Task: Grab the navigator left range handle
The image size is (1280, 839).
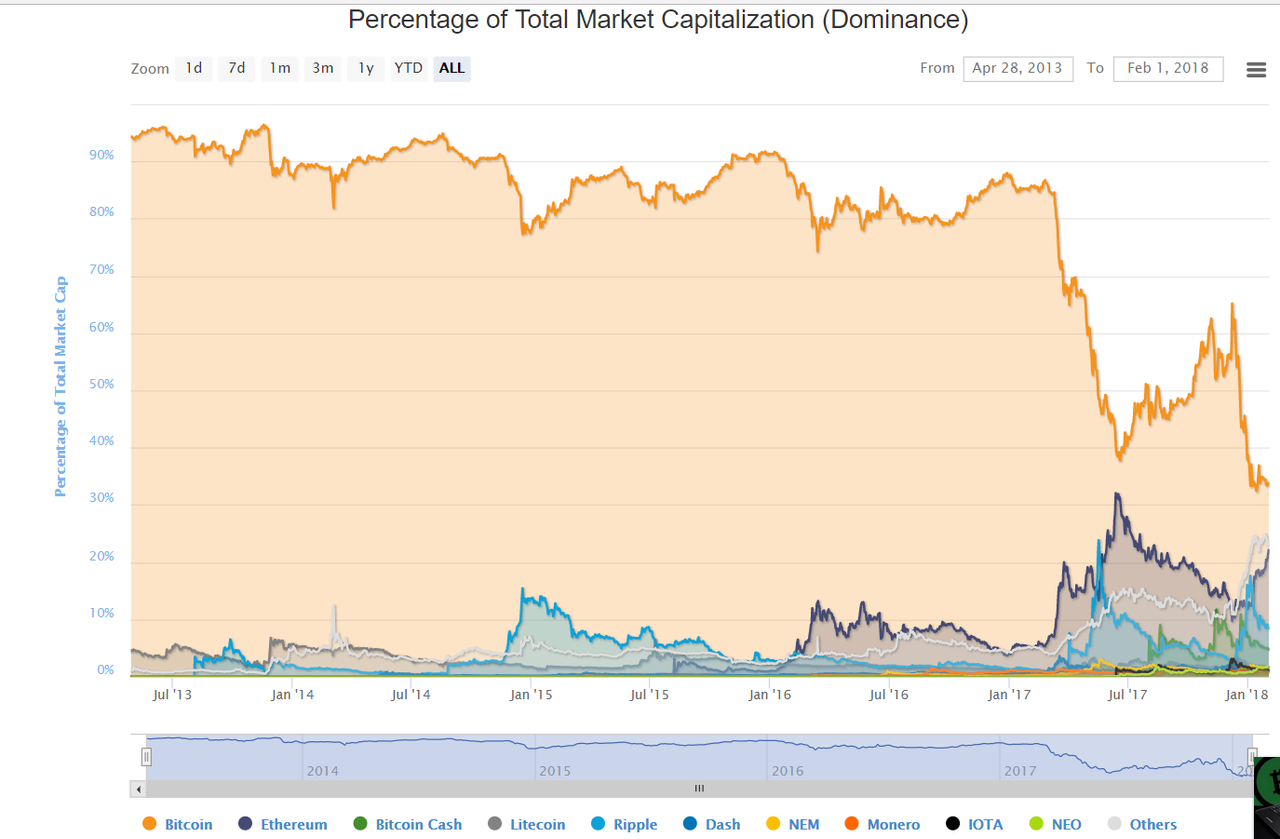Action: (x=146, y=757)
